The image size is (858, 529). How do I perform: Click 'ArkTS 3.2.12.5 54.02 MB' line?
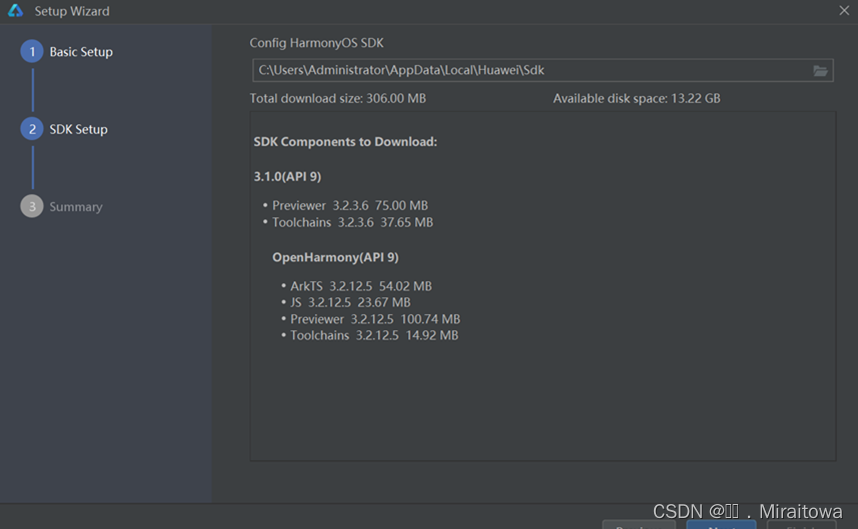[361, 286]
